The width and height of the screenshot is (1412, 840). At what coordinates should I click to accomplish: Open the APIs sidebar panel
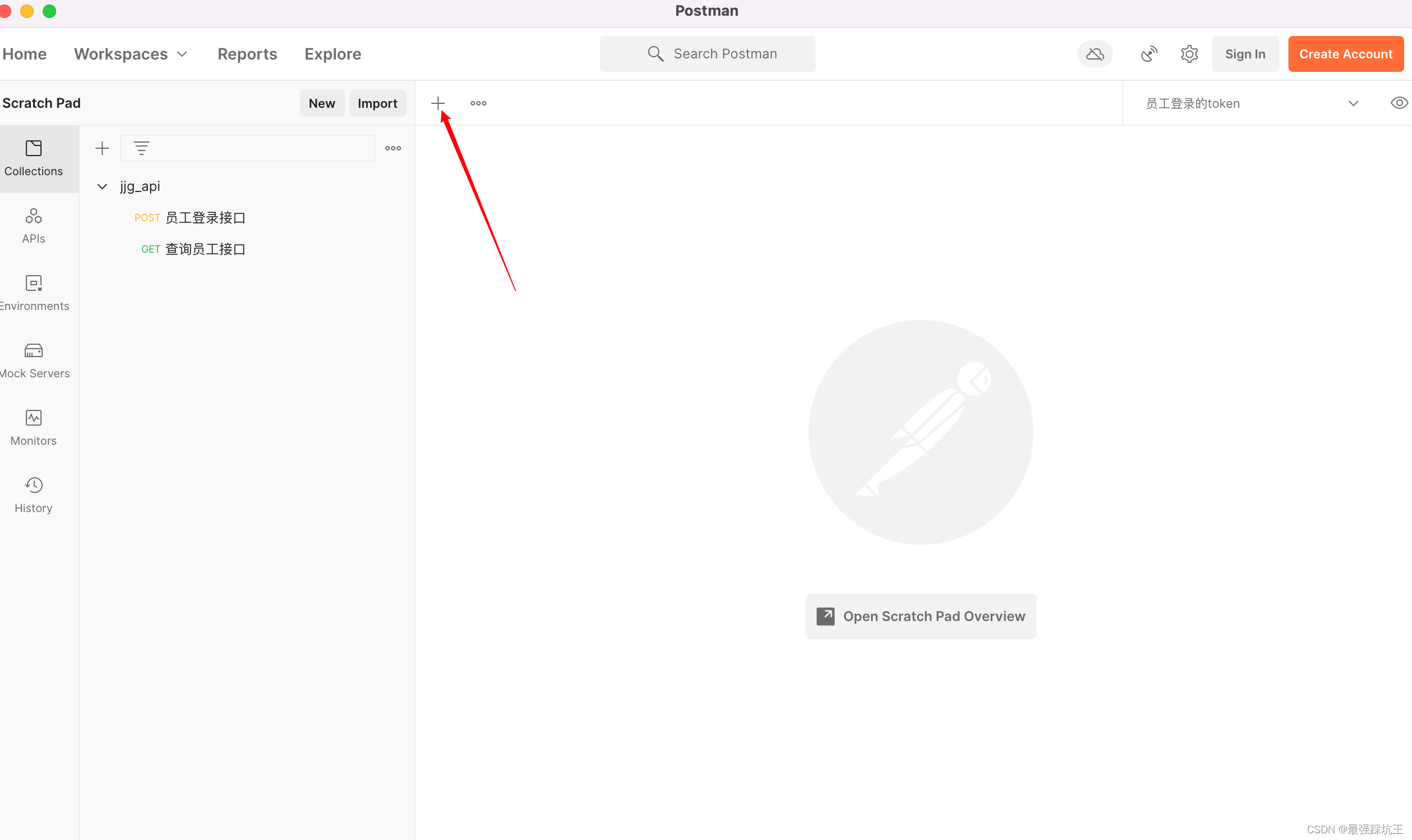coord(33,226)
